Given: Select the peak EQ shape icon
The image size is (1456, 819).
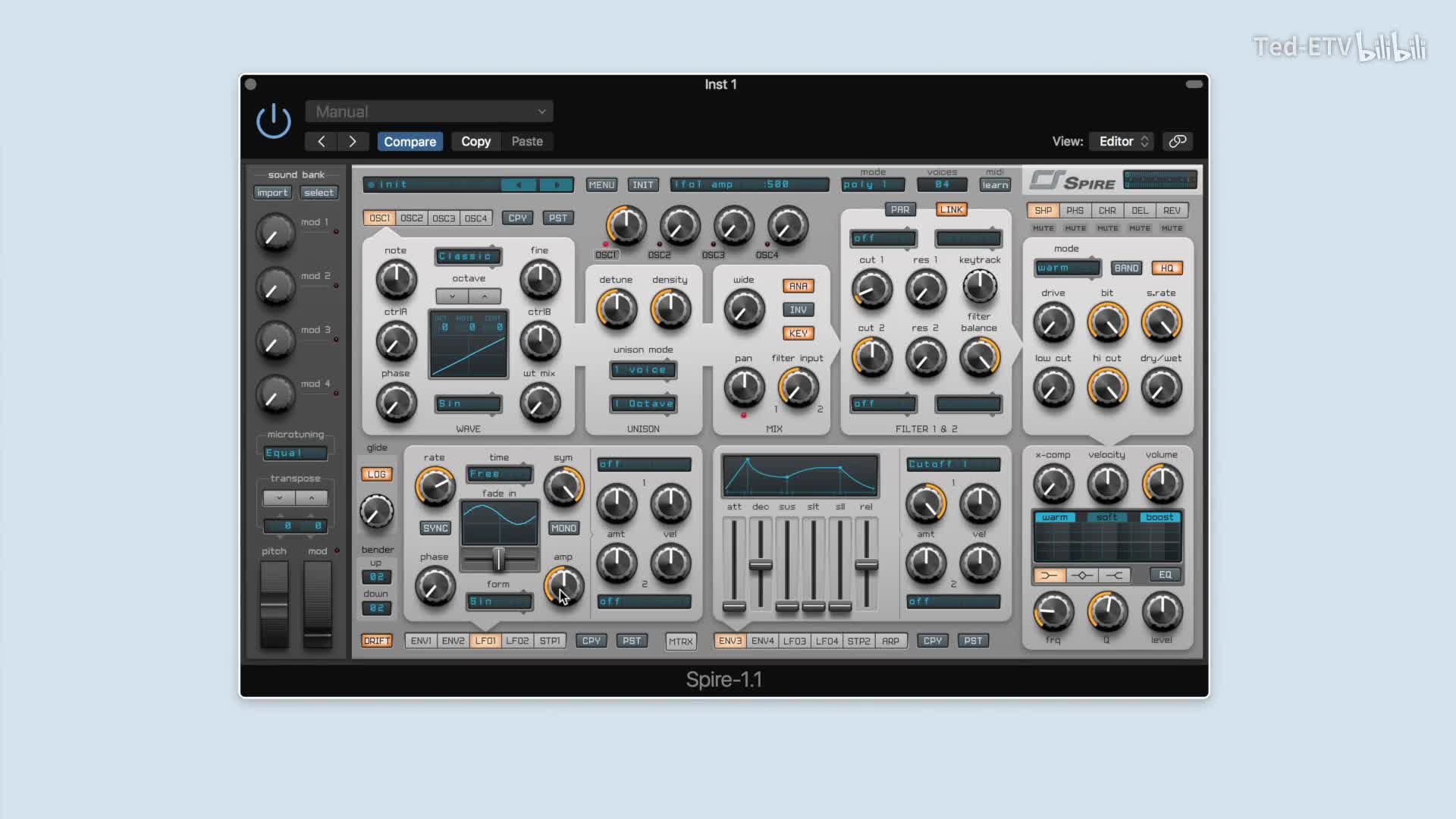Looking at the screenshot, I should tap(1081, 576).
